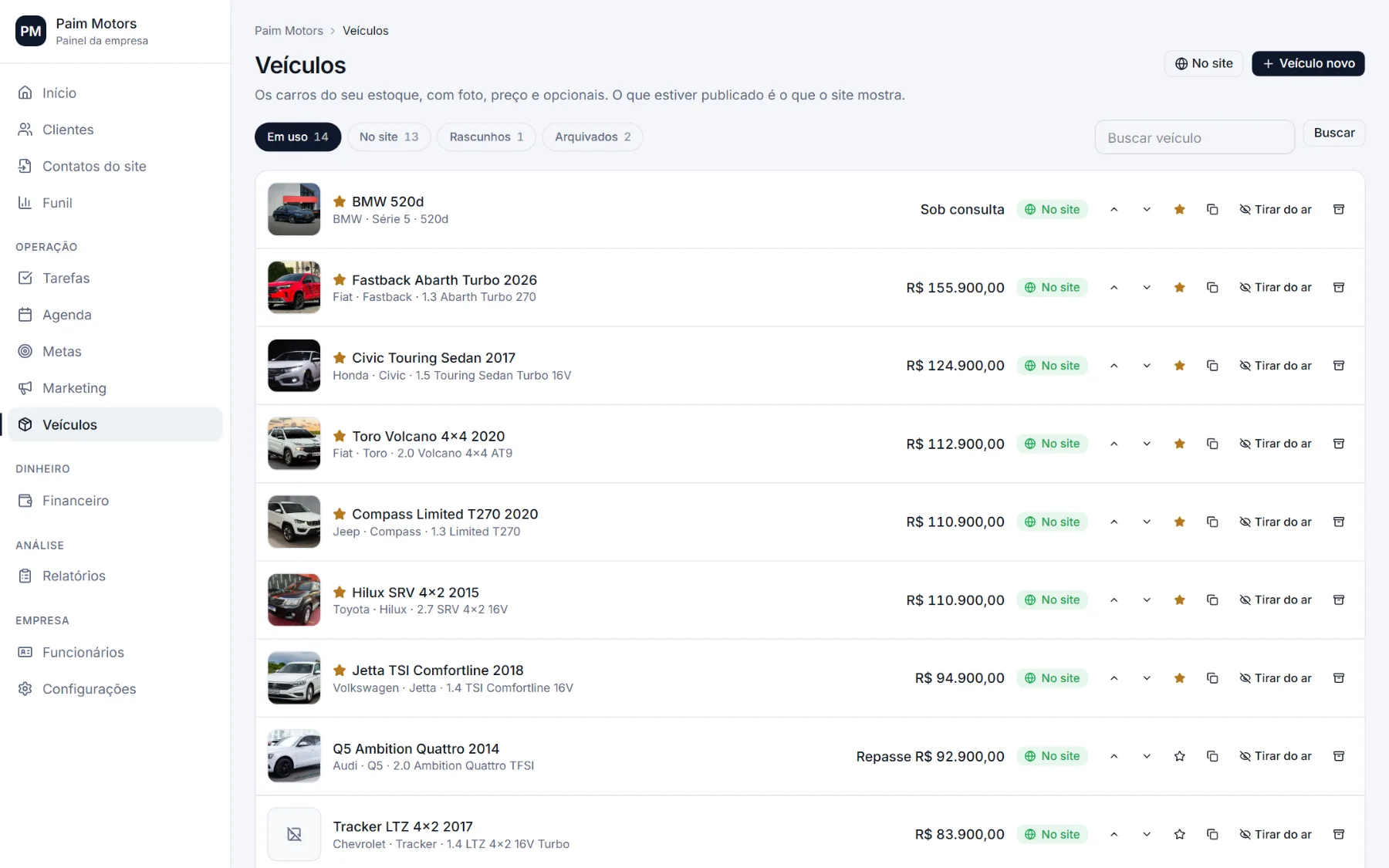1389x868 pixels.
Task: Archive the Tracker LTZ 4×2 2017
Action: pyautogui.click(x=1339, y=835)
